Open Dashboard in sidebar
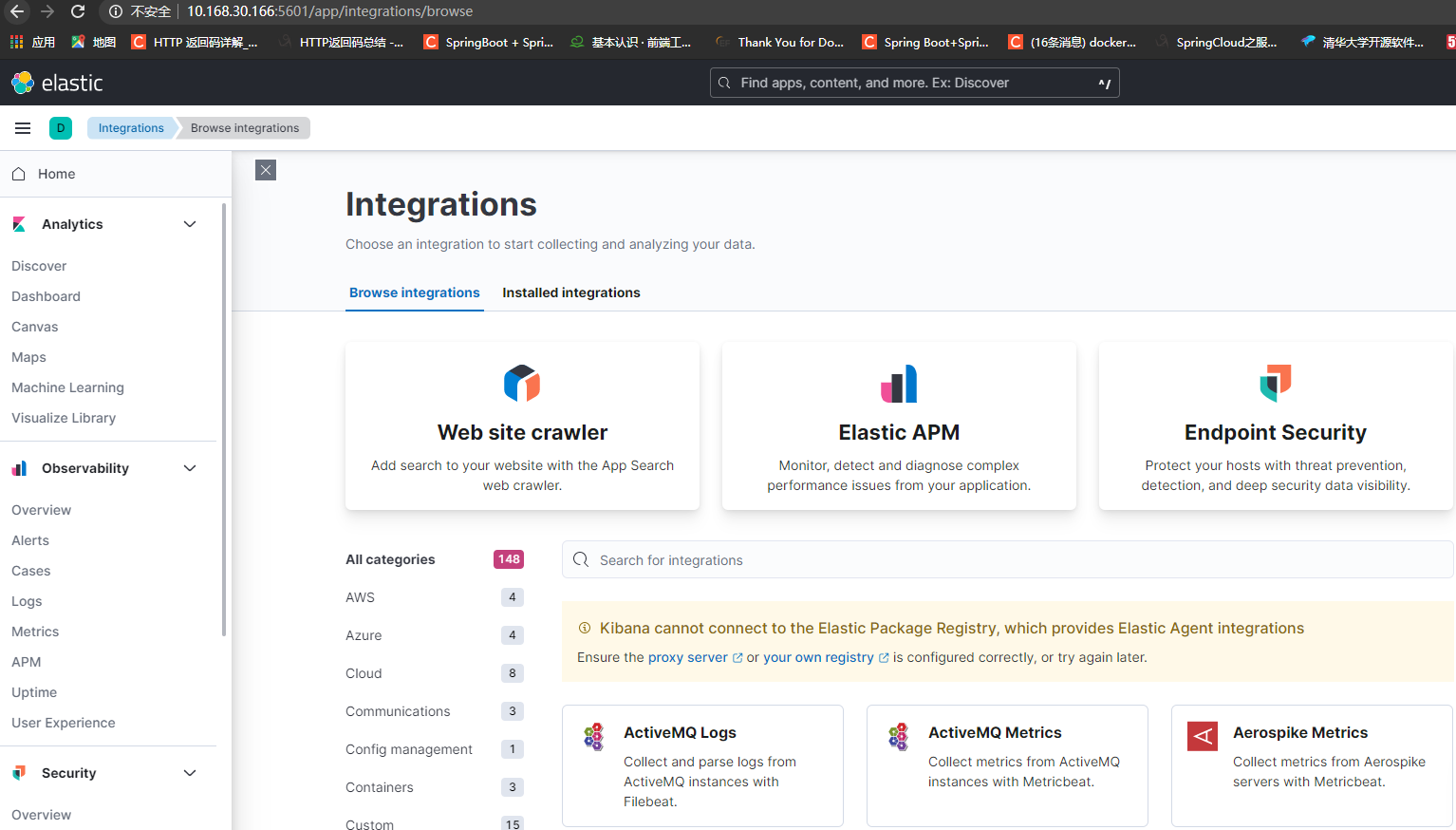This screenshot has height=830, width=1456. point(46,296)
